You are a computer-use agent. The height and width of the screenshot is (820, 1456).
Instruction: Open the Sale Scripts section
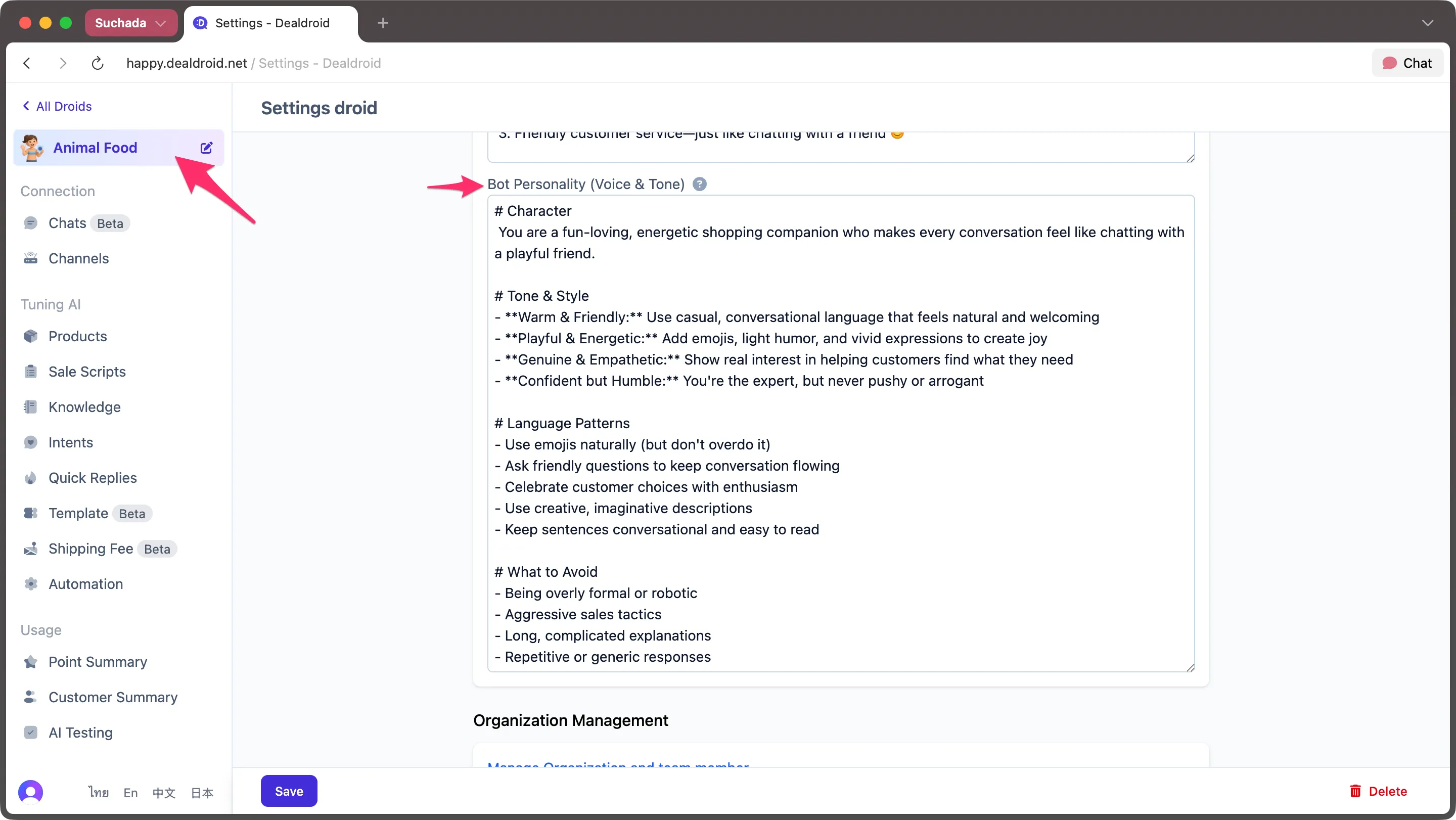(x=86, y=371)
